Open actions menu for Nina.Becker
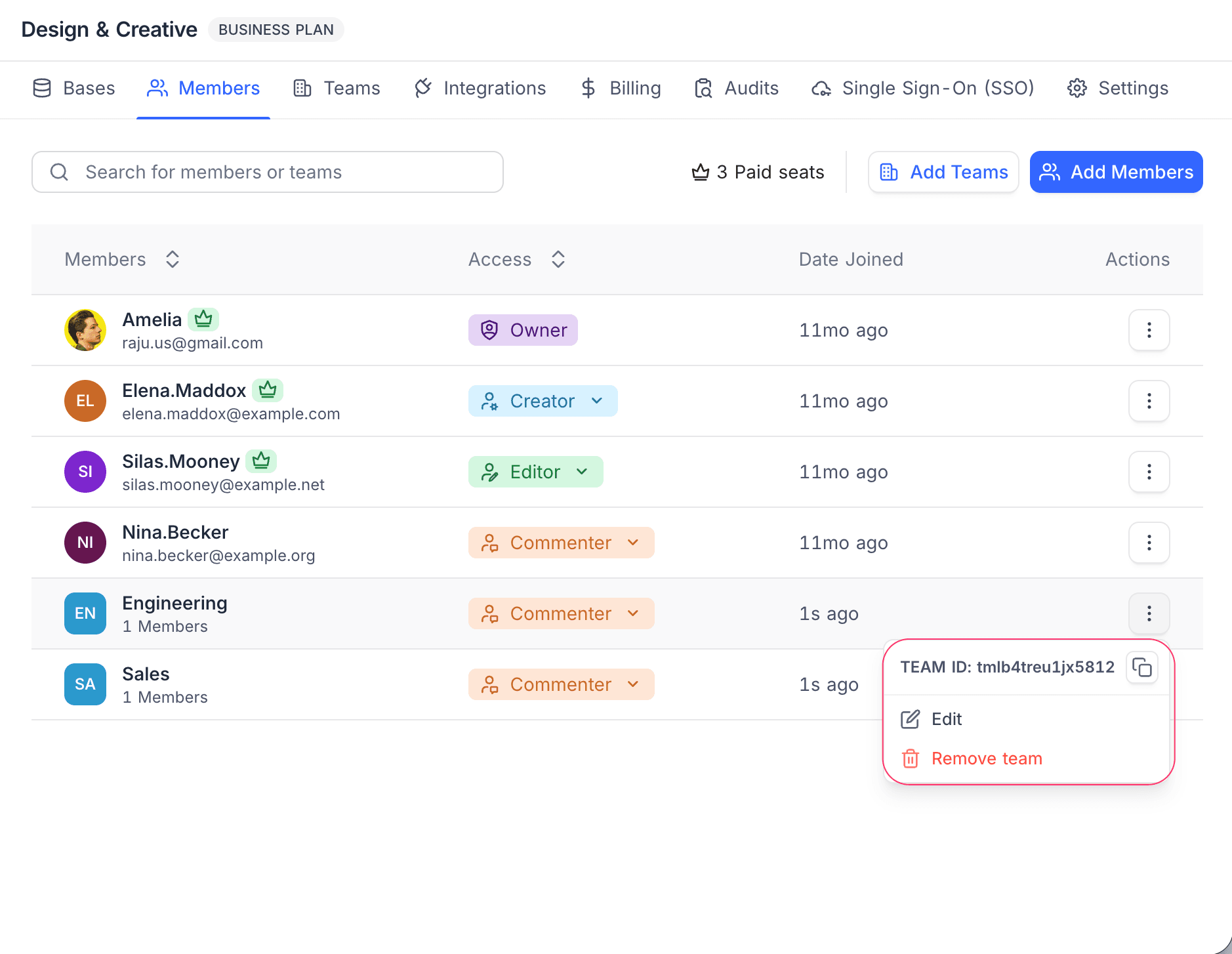Image resolution: width=1232 pixels, height=954 pixels. [1149, 543]
